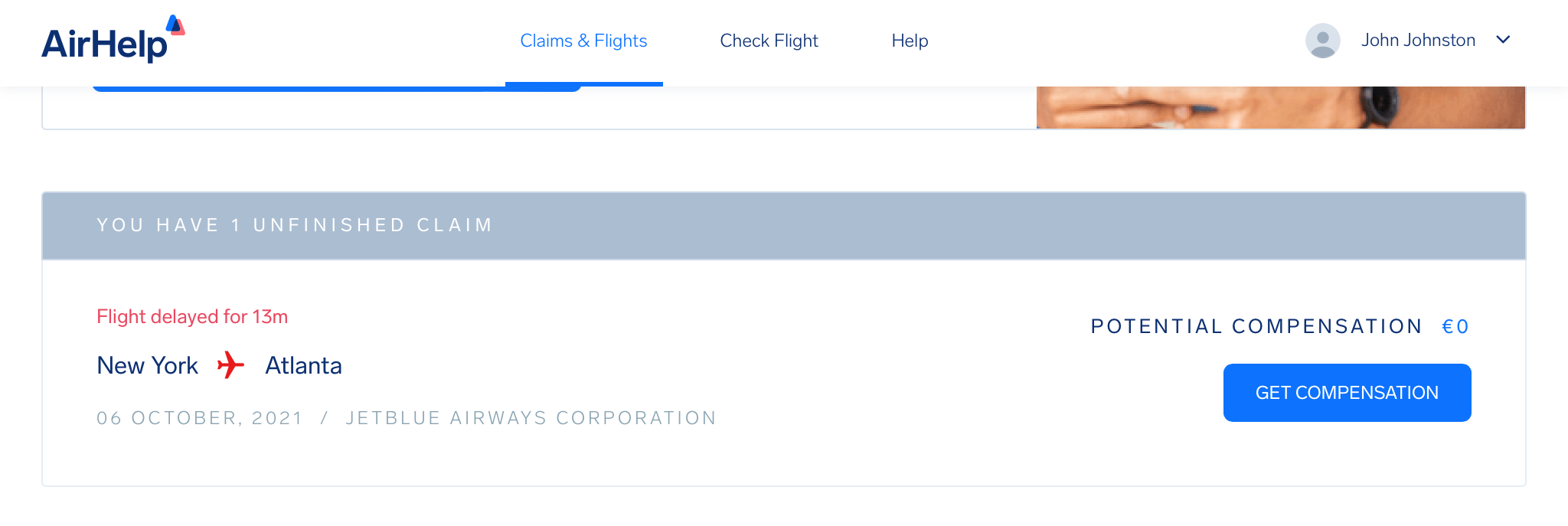Open the Help menu item
The height and width of the screenshot is (526, 1568).
(x=910, y=41)
